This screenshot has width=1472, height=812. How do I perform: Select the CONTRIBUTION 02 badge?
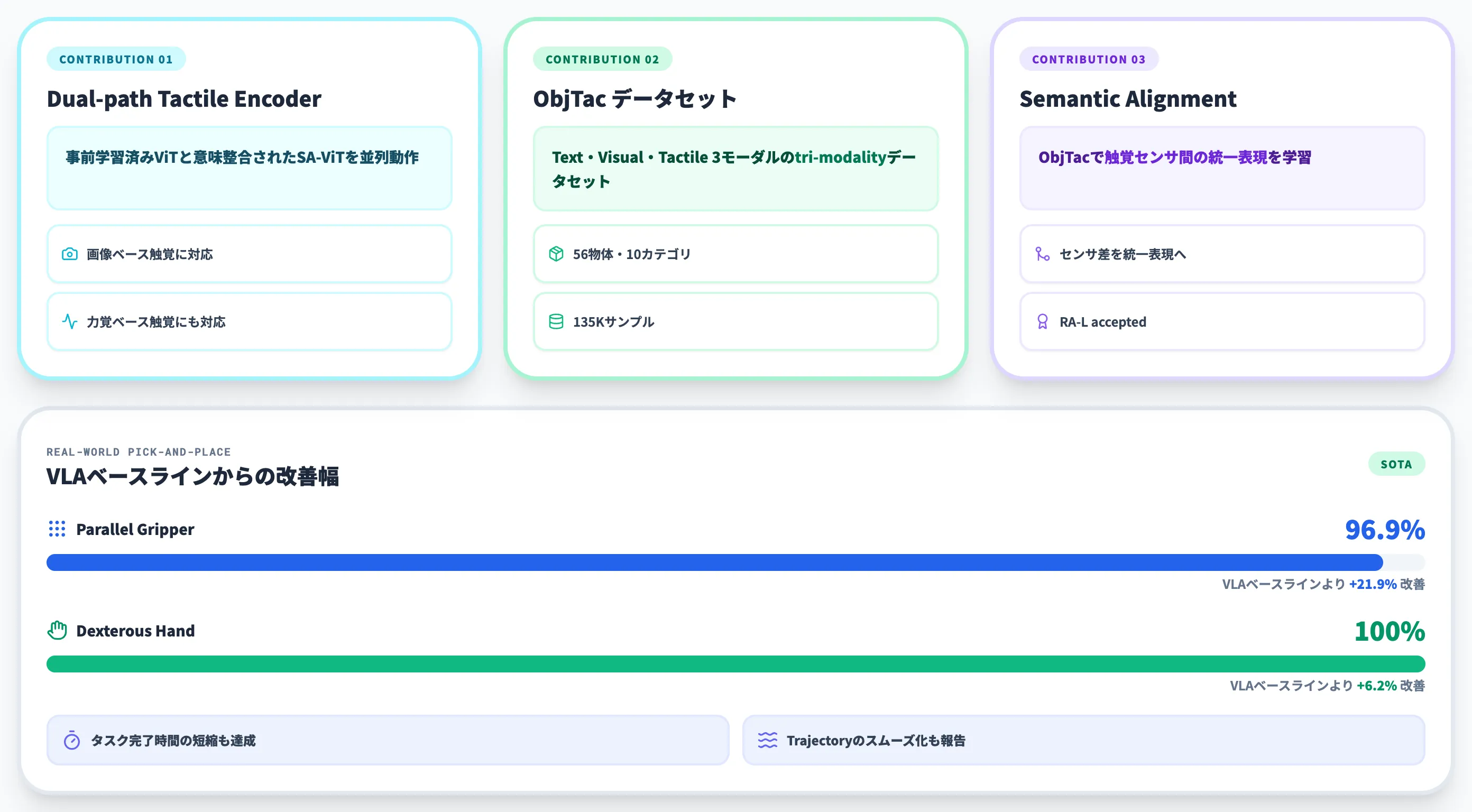pyautogui.click(x=602, y=59)
